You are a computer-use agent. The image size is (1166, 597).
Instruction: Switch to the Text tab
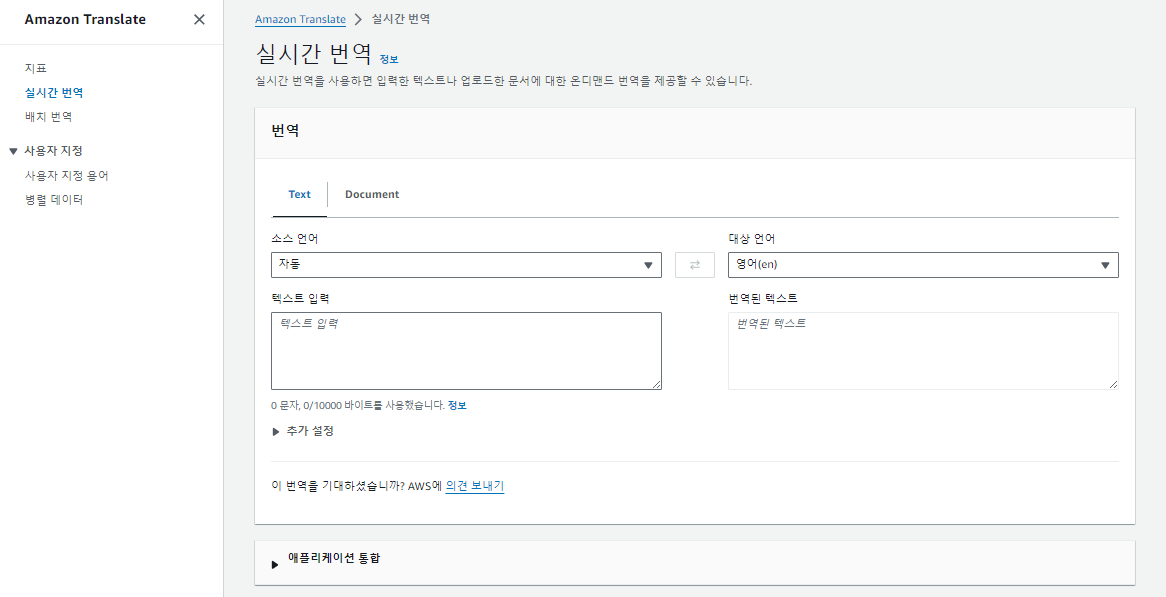pyautogui.click(x=300, y=195)
